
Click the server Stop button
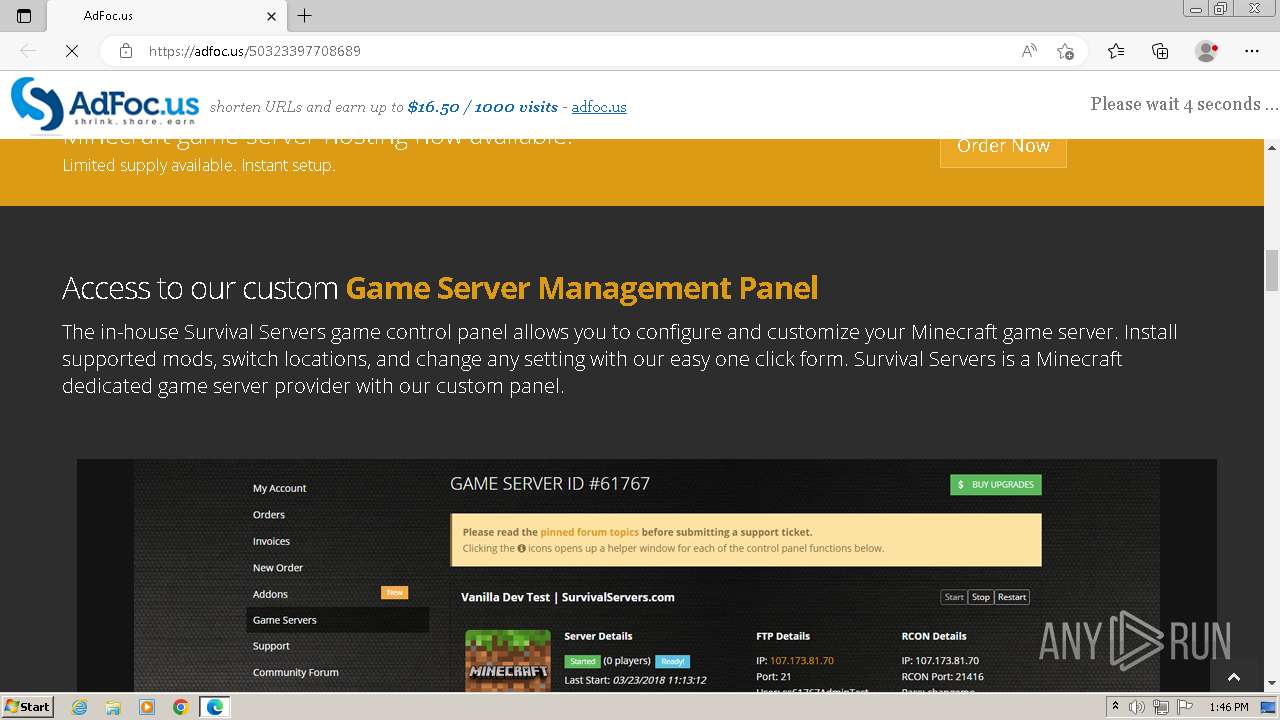click(x=981, y=597)
